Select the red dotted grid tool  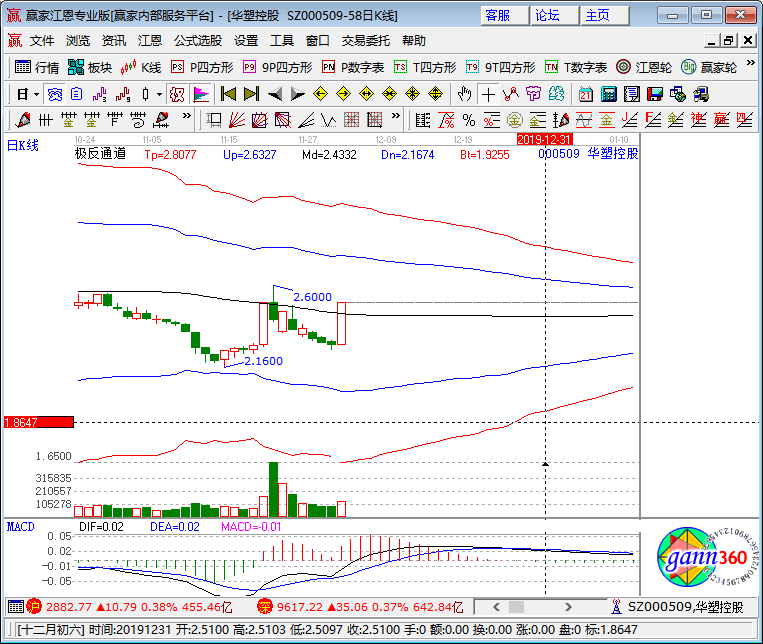coord(351,119)
